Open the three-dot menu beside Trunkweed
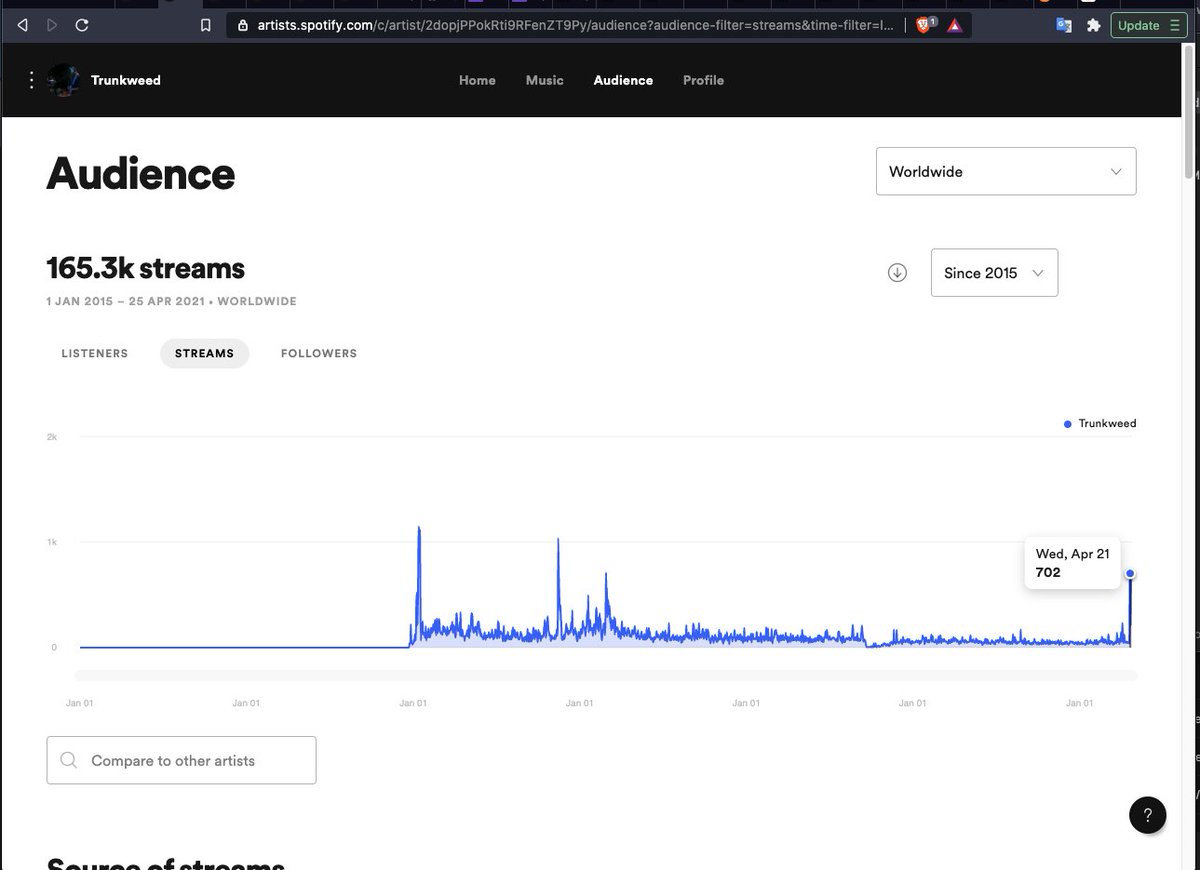This screenshot has width=1200, height=870. (32, 80)
